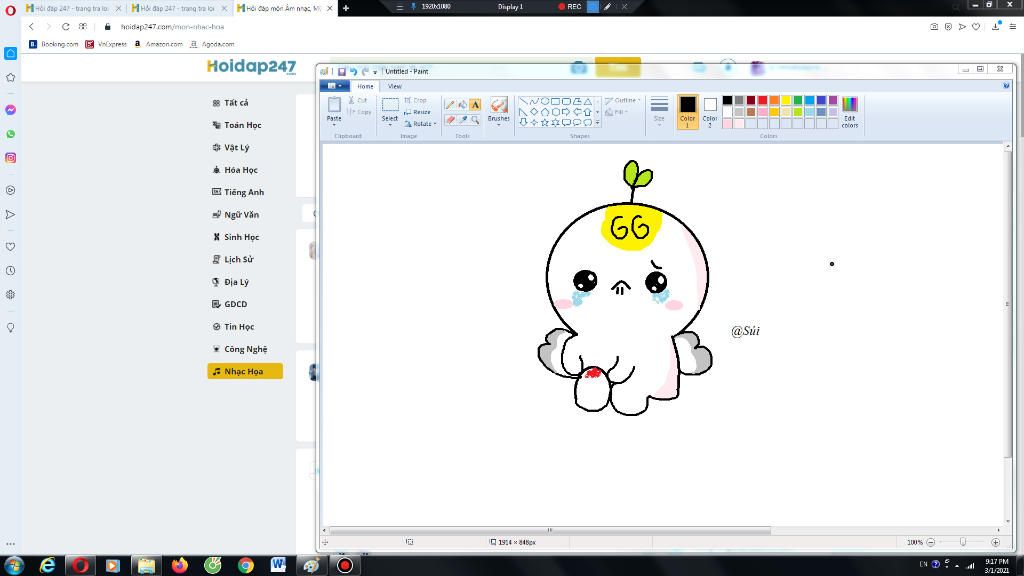The image size is (1024, 576).
Task: Select Color 2 background swatch
Action: point(710,111)
